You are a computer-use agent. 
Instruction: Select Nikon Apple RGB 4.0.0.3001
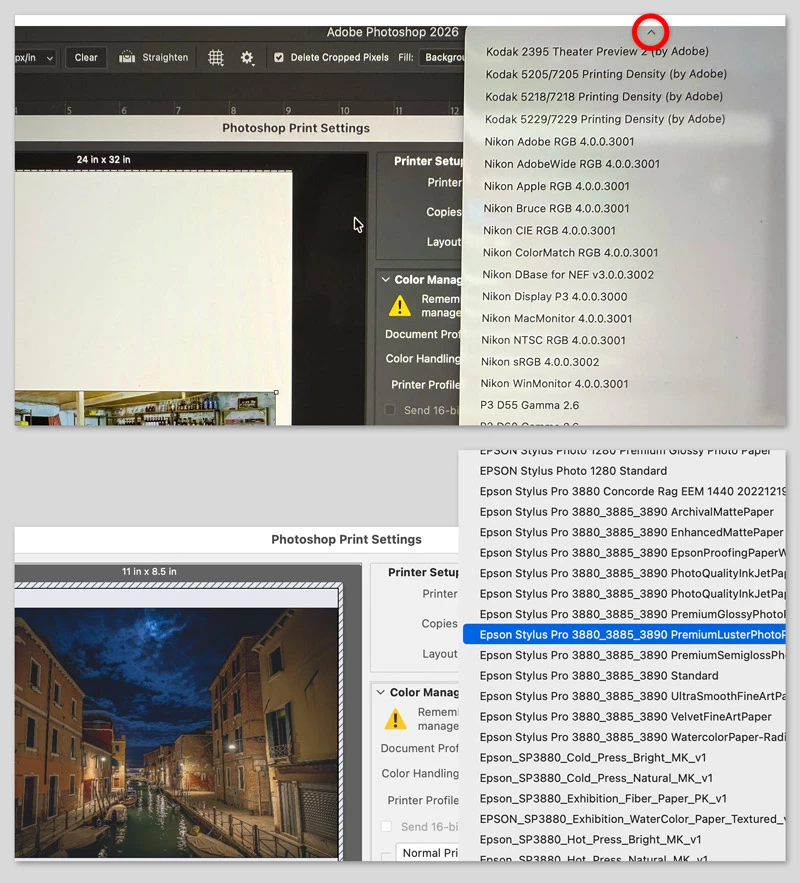(556, 186)
